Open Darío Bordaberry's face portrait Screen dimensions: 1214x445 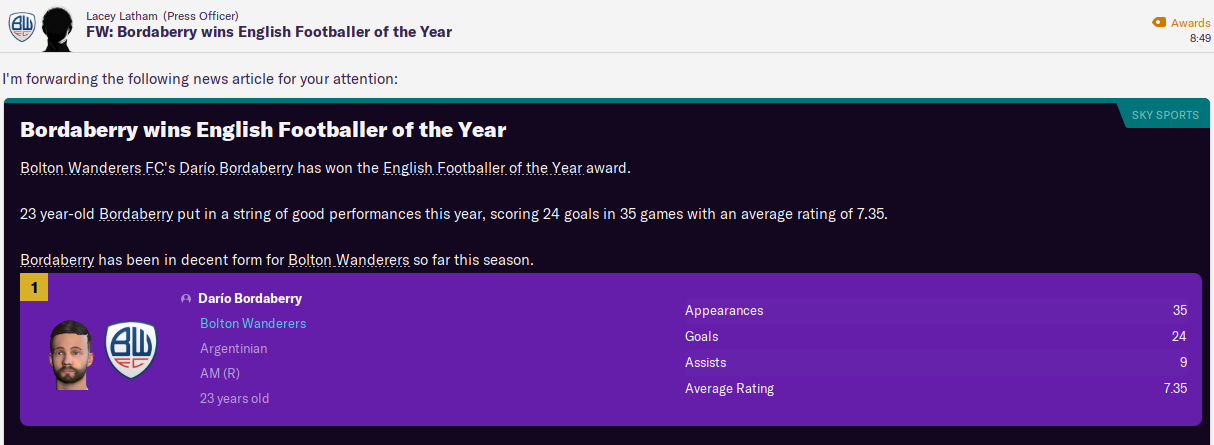coord(72,354)
